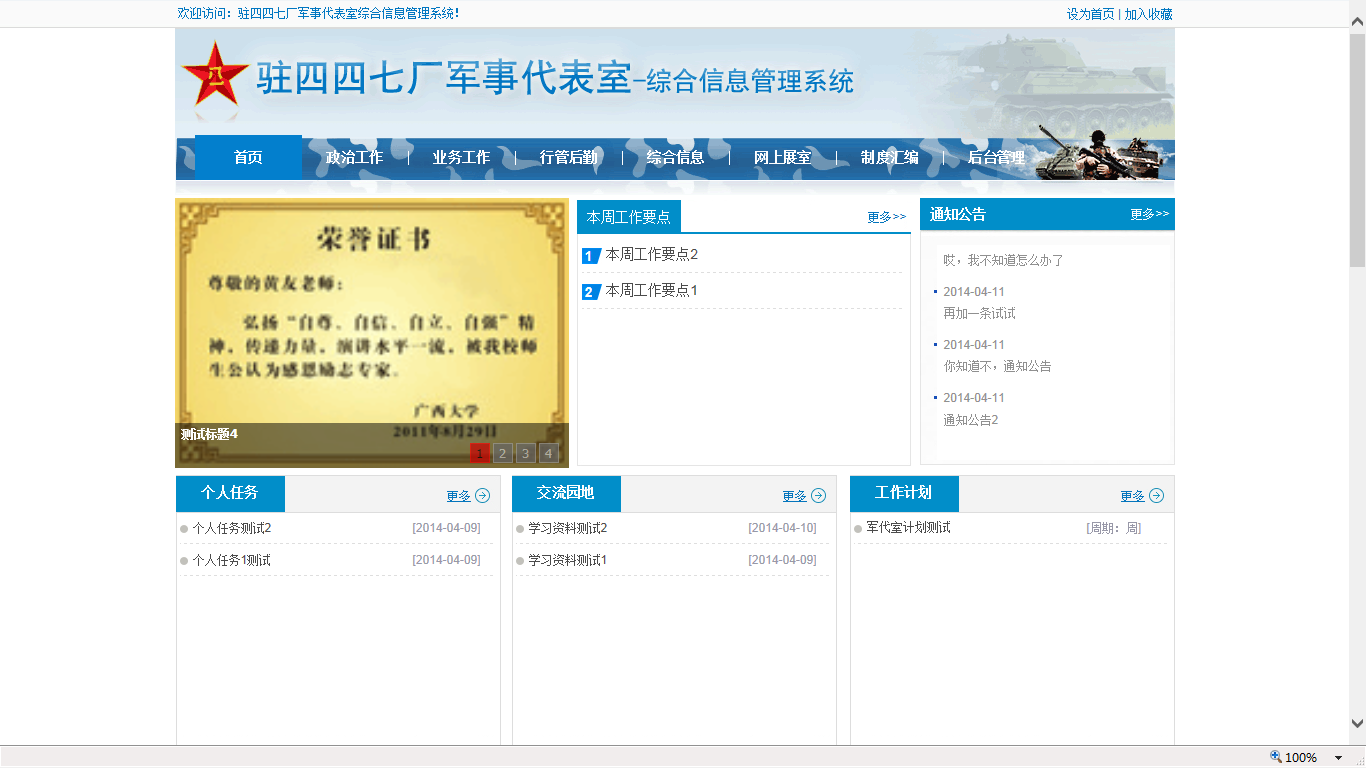
Task: Open the zoom level 100% dropdown arrow
Action: pyautogui.click(x=1338, y=758)
